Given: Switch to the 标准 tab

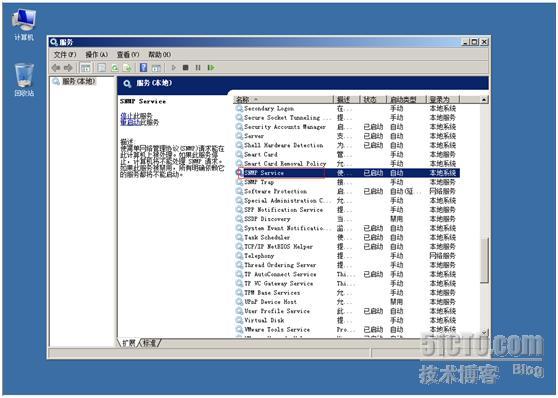Looking at the screenshot, I should click(150, 343).
